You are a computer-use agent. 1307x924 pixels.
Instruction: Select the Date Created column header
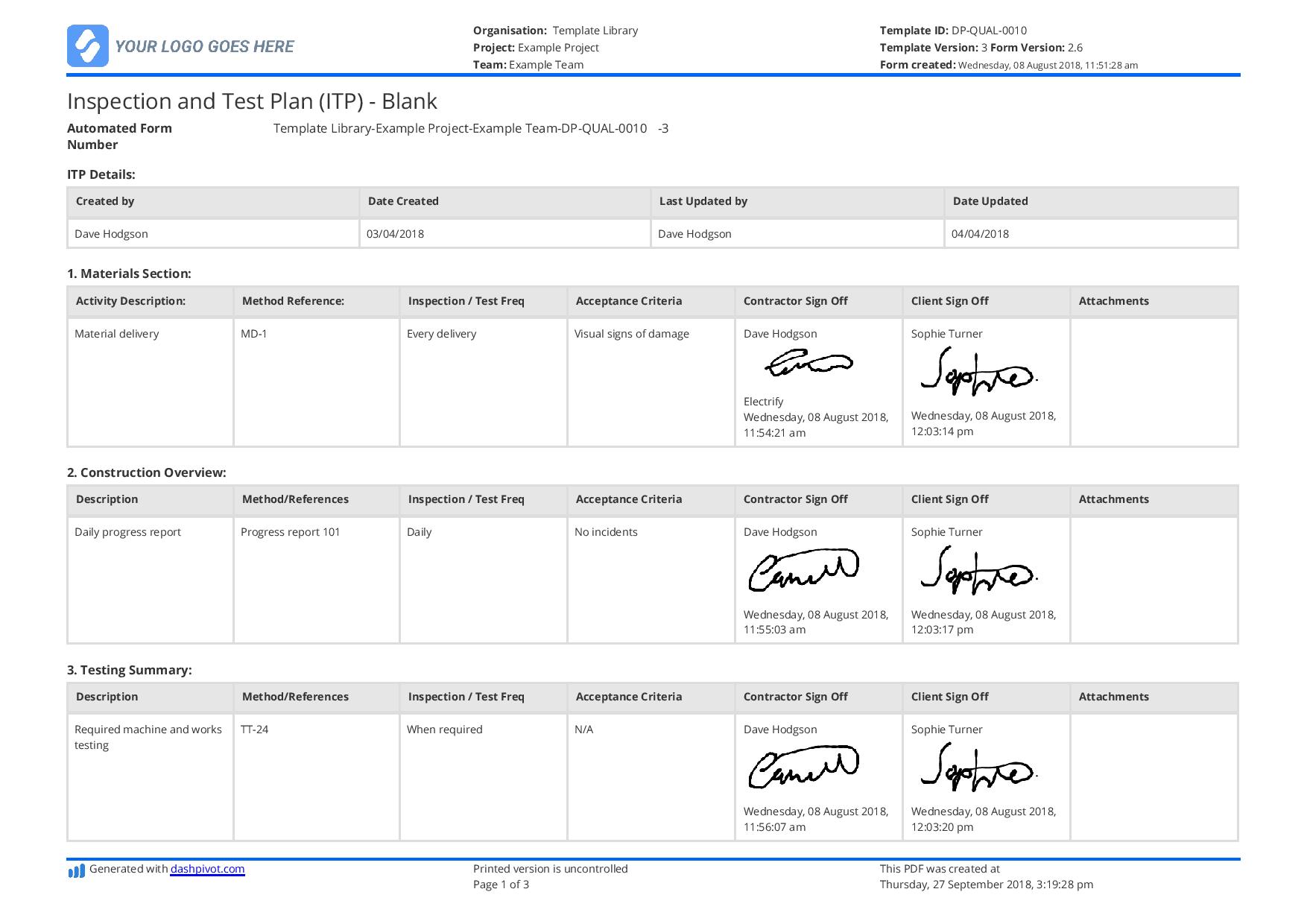403,201
